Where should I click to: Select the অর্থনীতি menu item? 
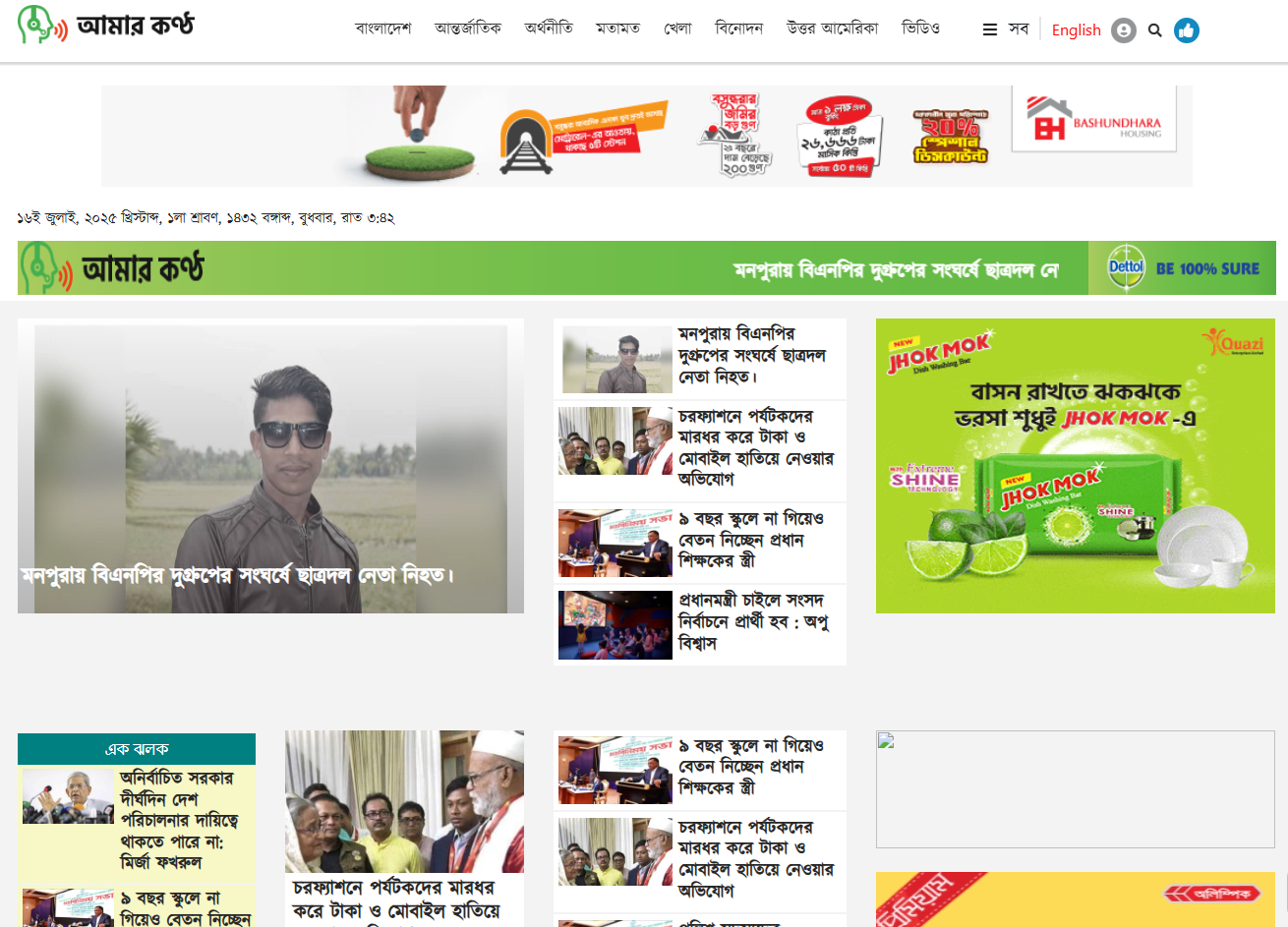(x=549, y=29)
